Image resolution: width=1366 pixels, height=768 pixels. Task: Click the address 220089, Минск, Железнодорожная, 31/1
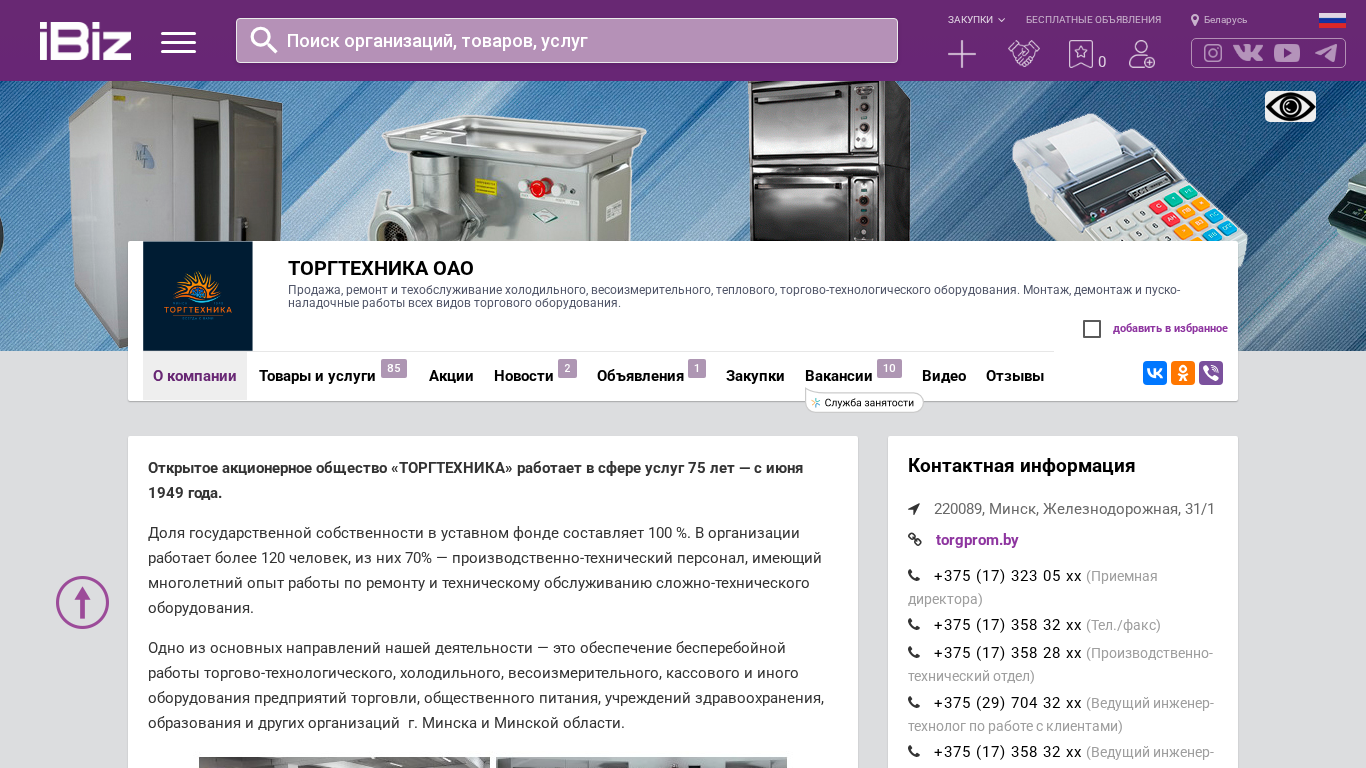pyautogui.click(x=1074, y=509)
